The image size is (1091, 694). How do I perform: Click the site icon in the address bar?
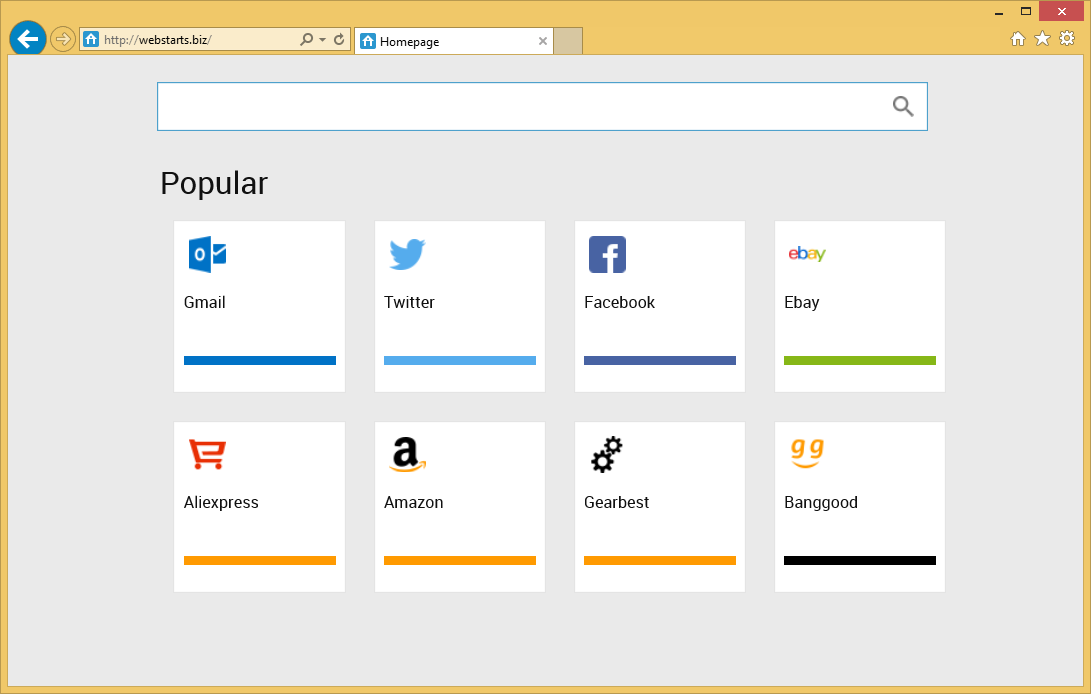(x=91, y=39)
